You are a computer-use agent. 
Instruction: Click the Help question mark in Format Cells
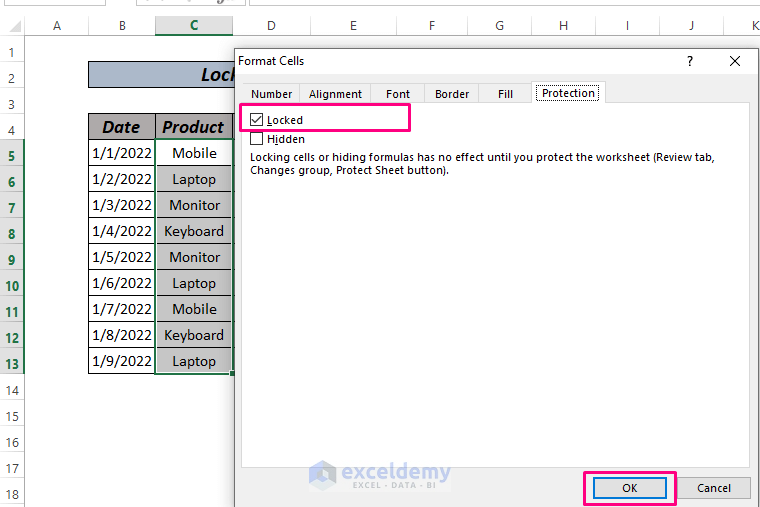click(690, 61)
